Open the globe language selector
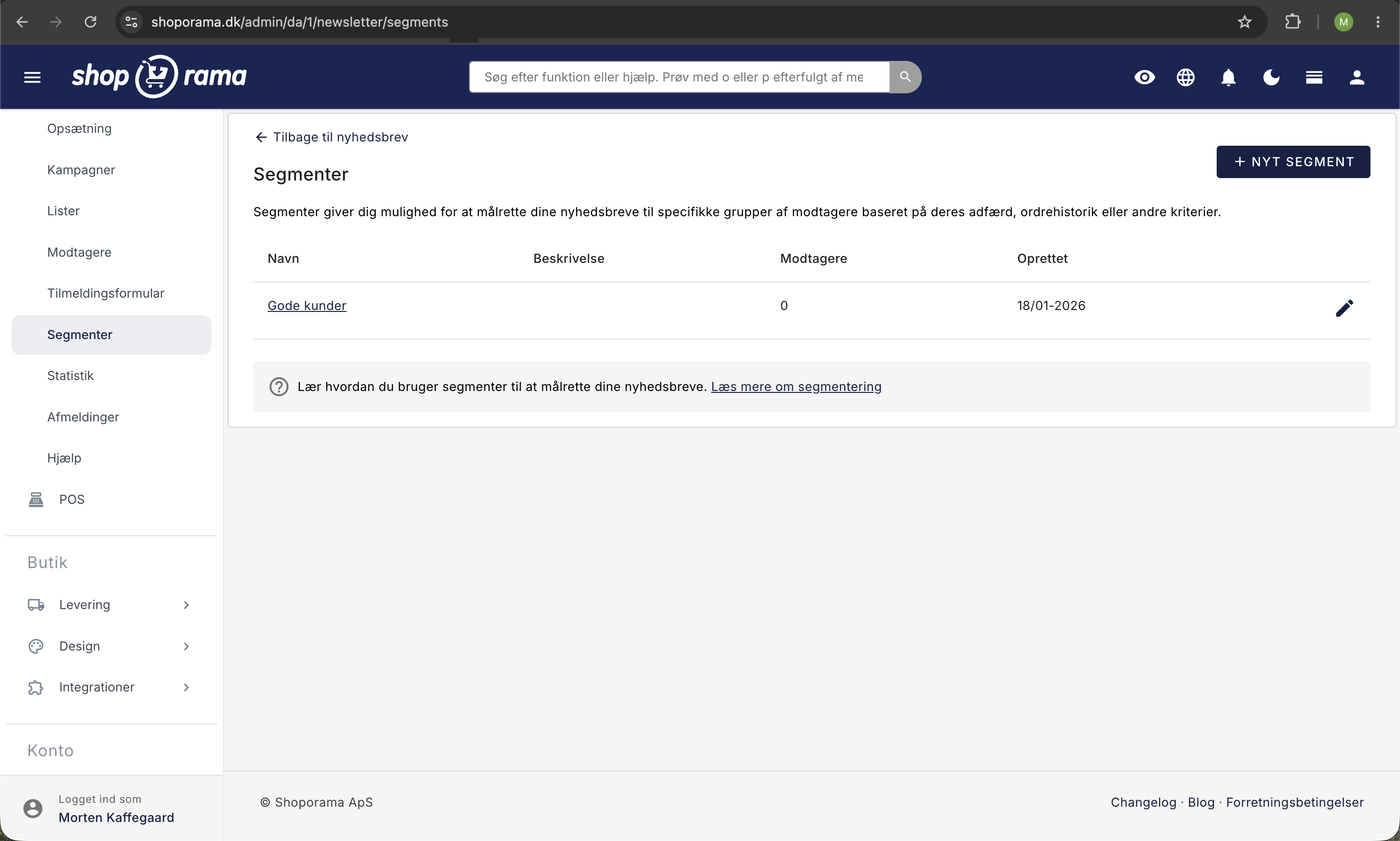This screenshot has width=1400, height=841. [x=1186, y=77]
